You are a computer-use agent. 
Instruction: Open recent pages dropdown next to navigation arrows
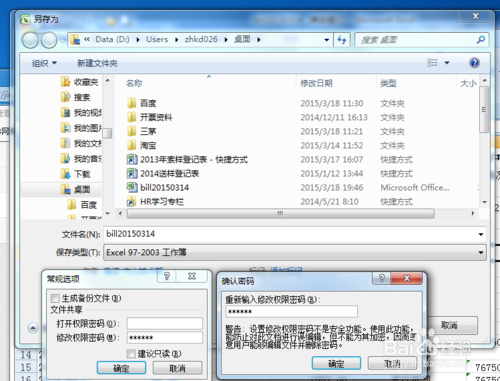(62, 40)
